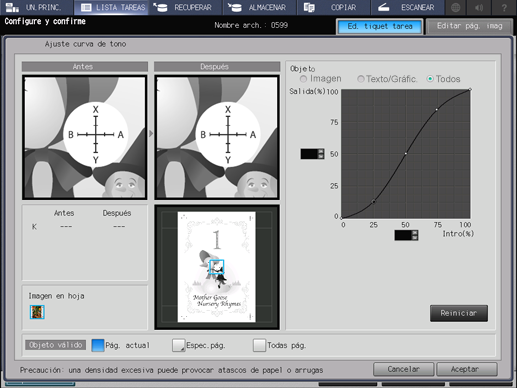Click blue selection box on page preview
Image resolution: width=517 pixels, height=388 pixels.
click(x=216, y=267)
